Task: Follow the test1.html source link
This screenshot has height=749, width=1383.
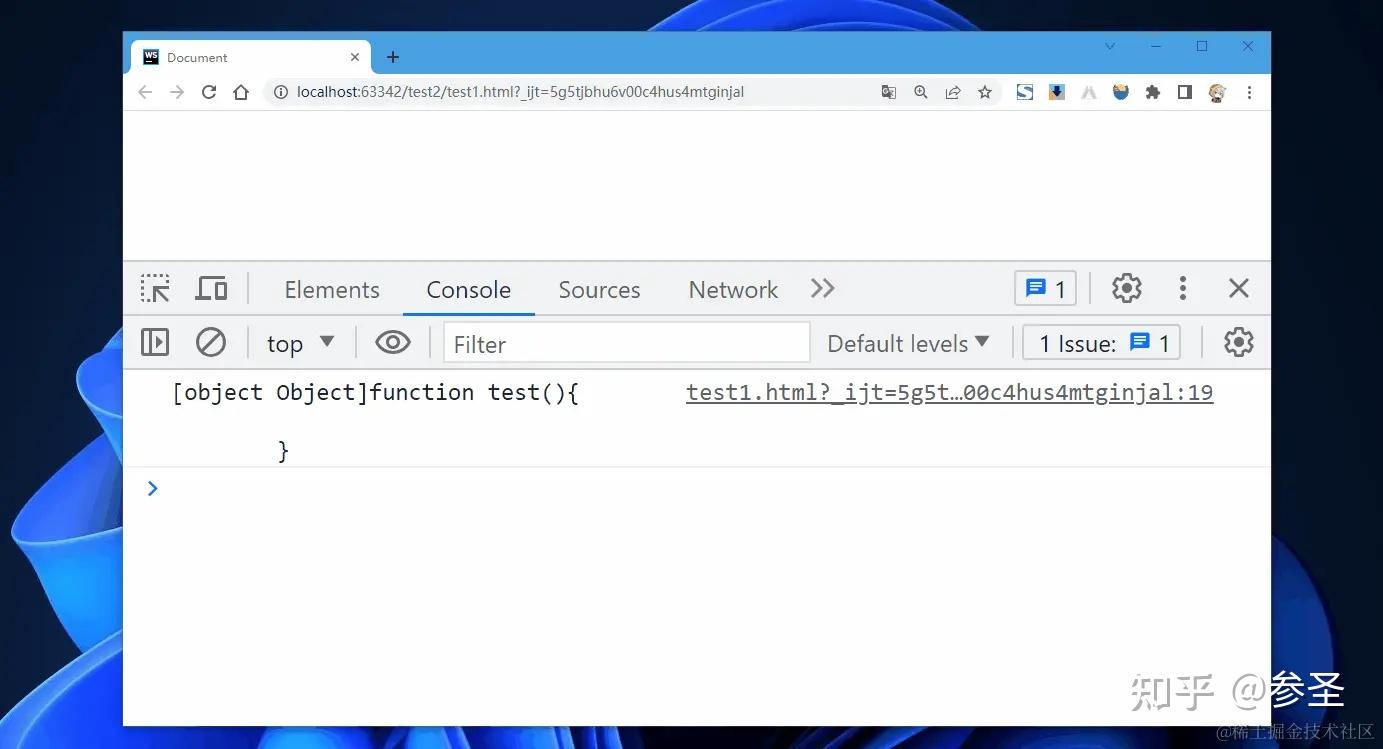Action: [x=949, y=392]
